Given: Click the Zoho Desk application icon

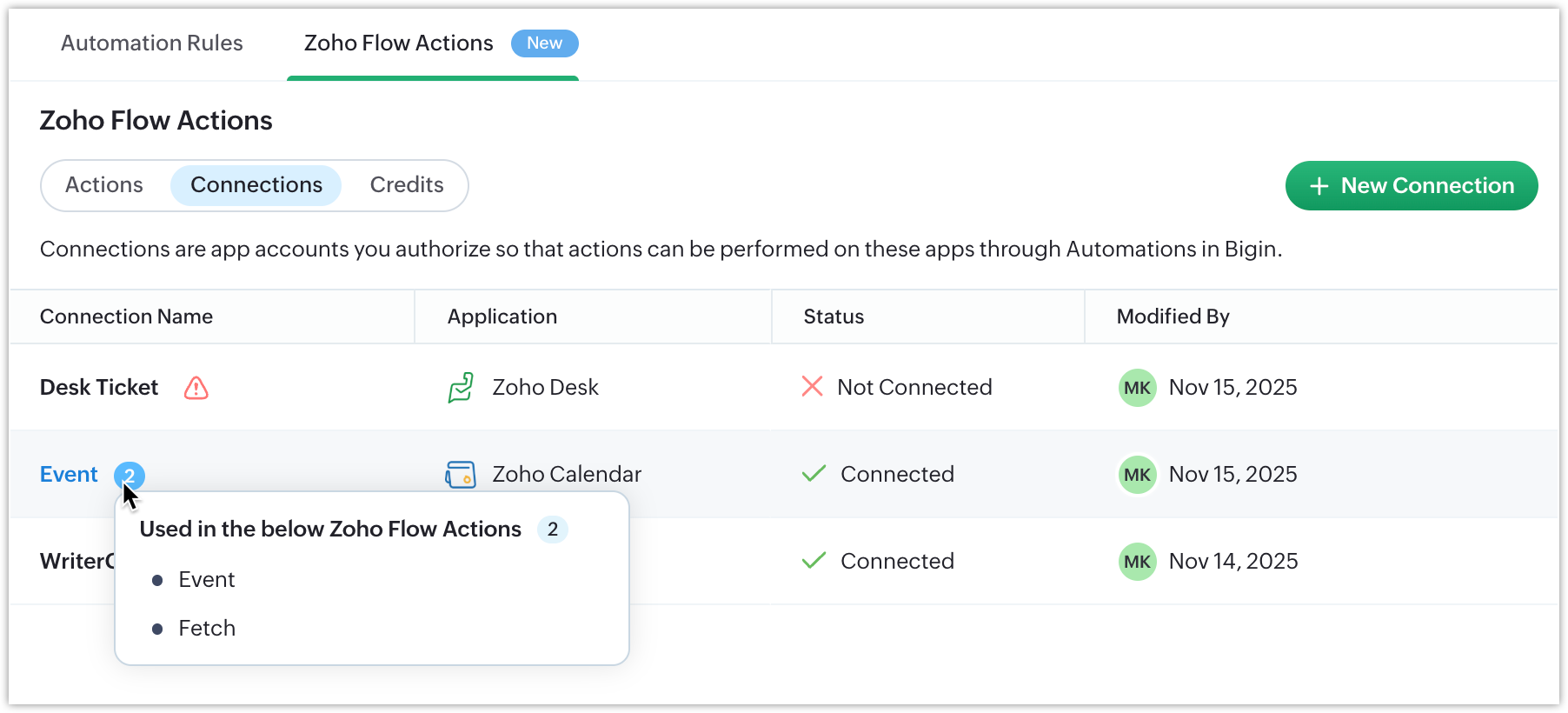Looking at the screenshot, I should point(461,388).
